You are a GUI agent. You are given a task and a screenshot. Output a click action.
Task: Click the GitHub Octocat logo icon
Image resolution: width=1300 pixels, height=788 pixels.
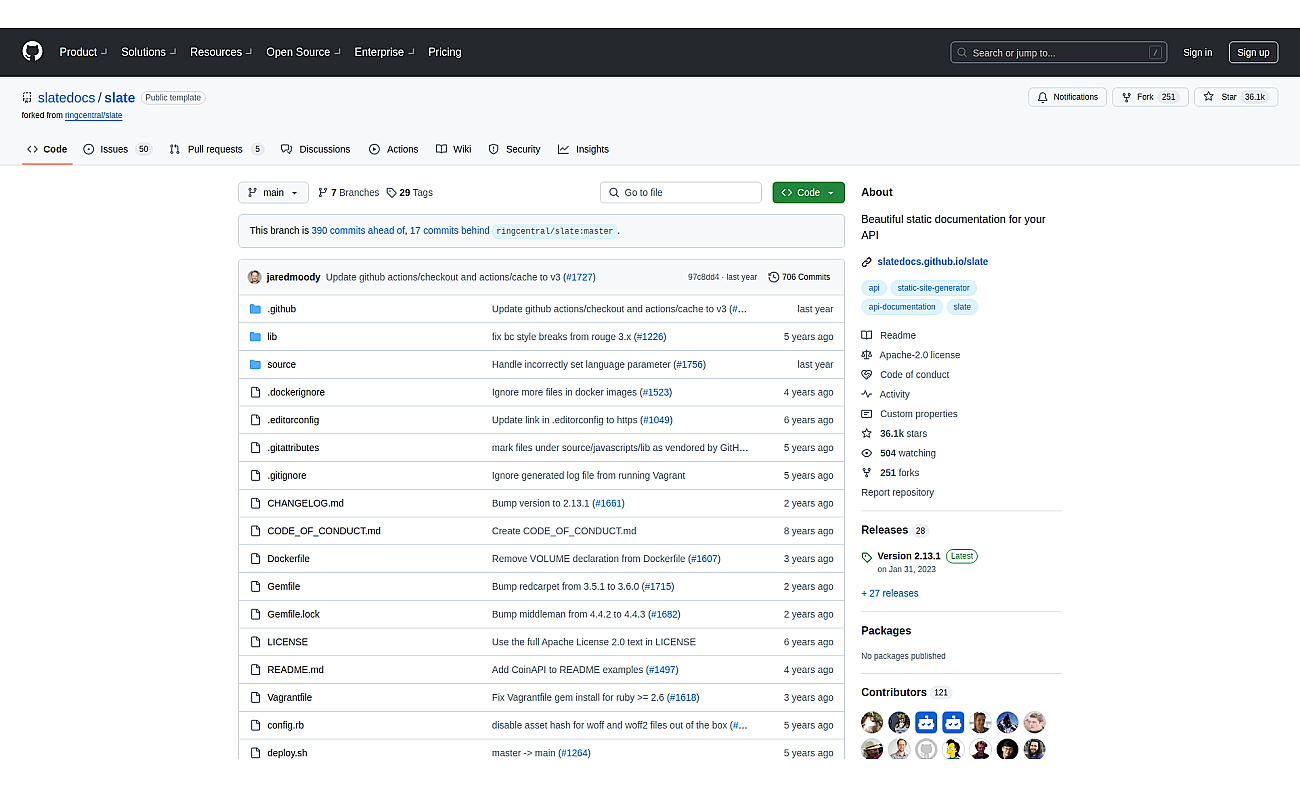coord(33,52)
